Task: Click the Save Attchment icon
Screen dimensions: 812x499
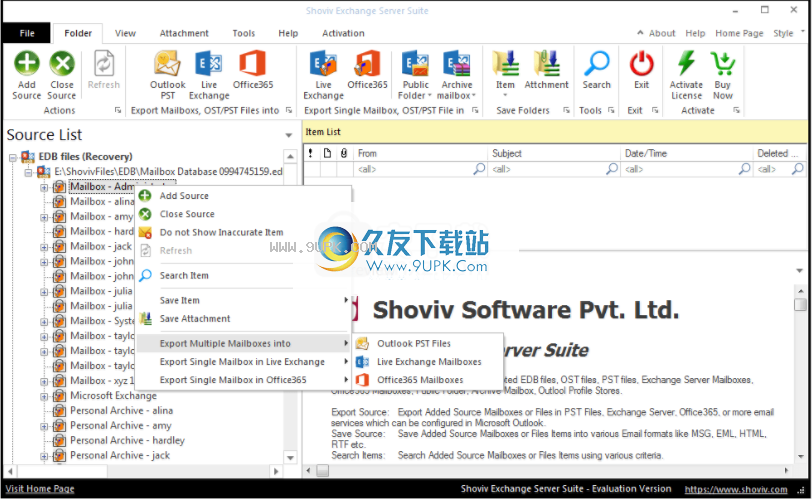Action: pyautogui.click(x=546, y=64)
